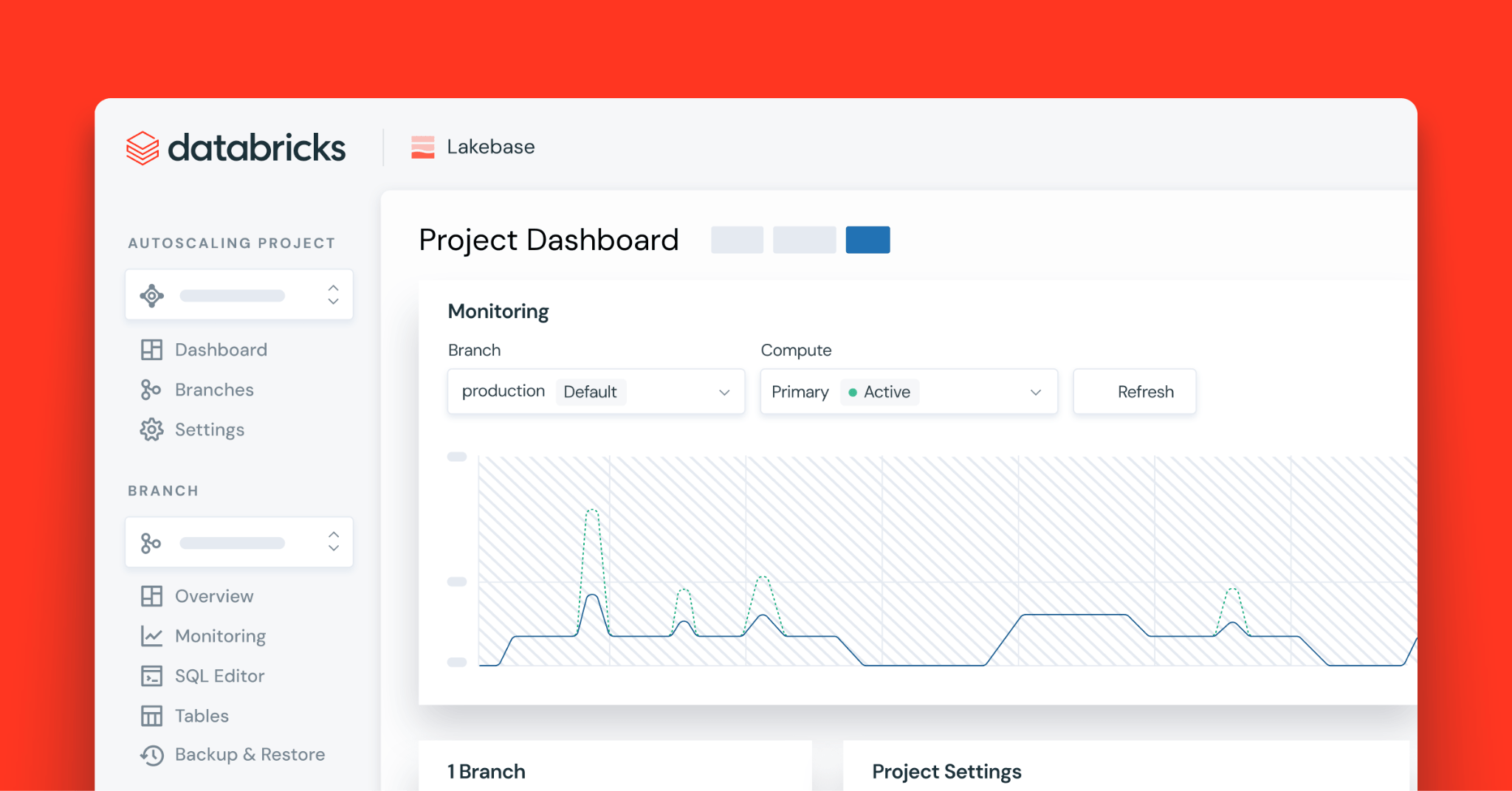Click the 1 Branch card heading
The image size is (1512, 791).
tap(487, 772)
